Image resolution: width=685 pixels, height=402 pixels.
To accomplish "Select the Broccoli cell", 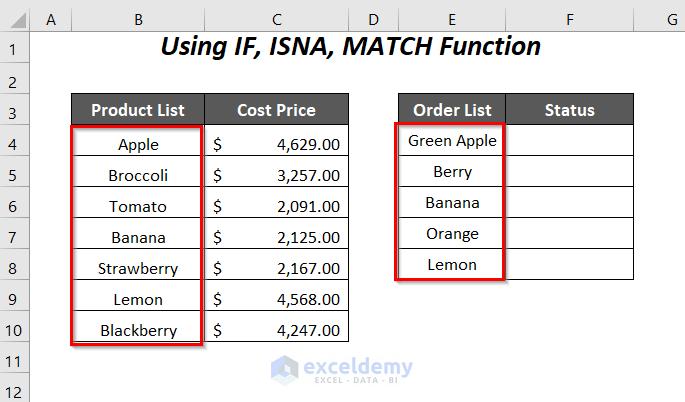I will click(x=138, y=175).
